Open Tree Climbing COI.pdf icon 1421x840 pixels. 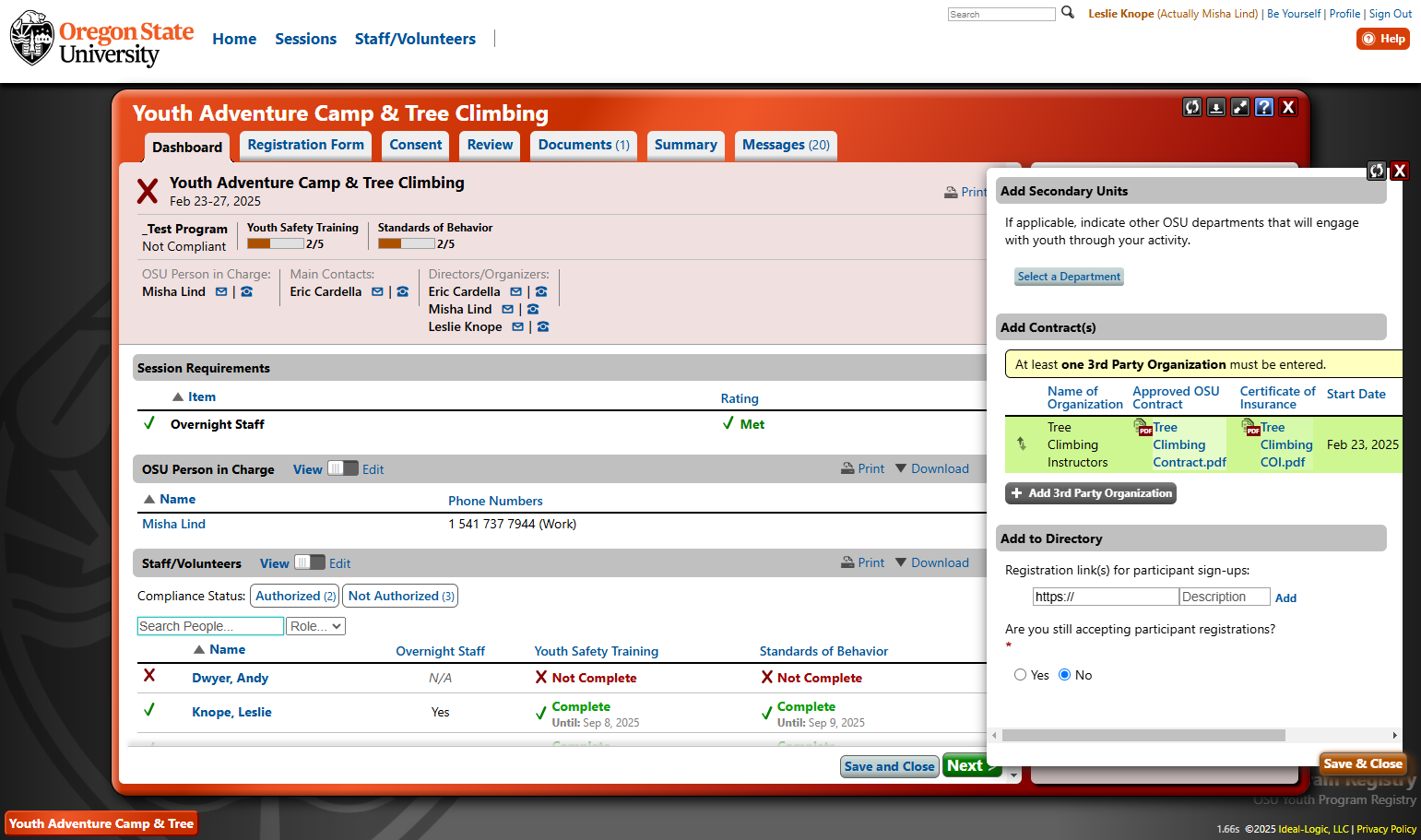(x=1250, y=427)
